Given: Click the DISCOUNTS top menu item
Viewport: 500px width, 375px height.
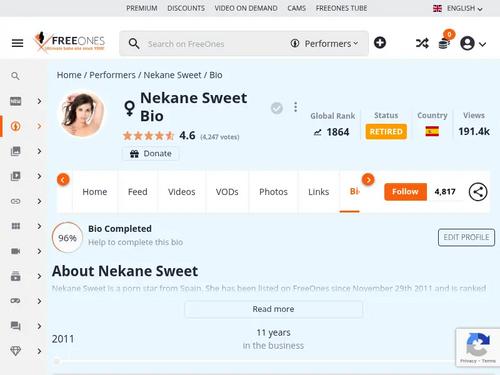Looking at the screenshot, I should point(186,8).
